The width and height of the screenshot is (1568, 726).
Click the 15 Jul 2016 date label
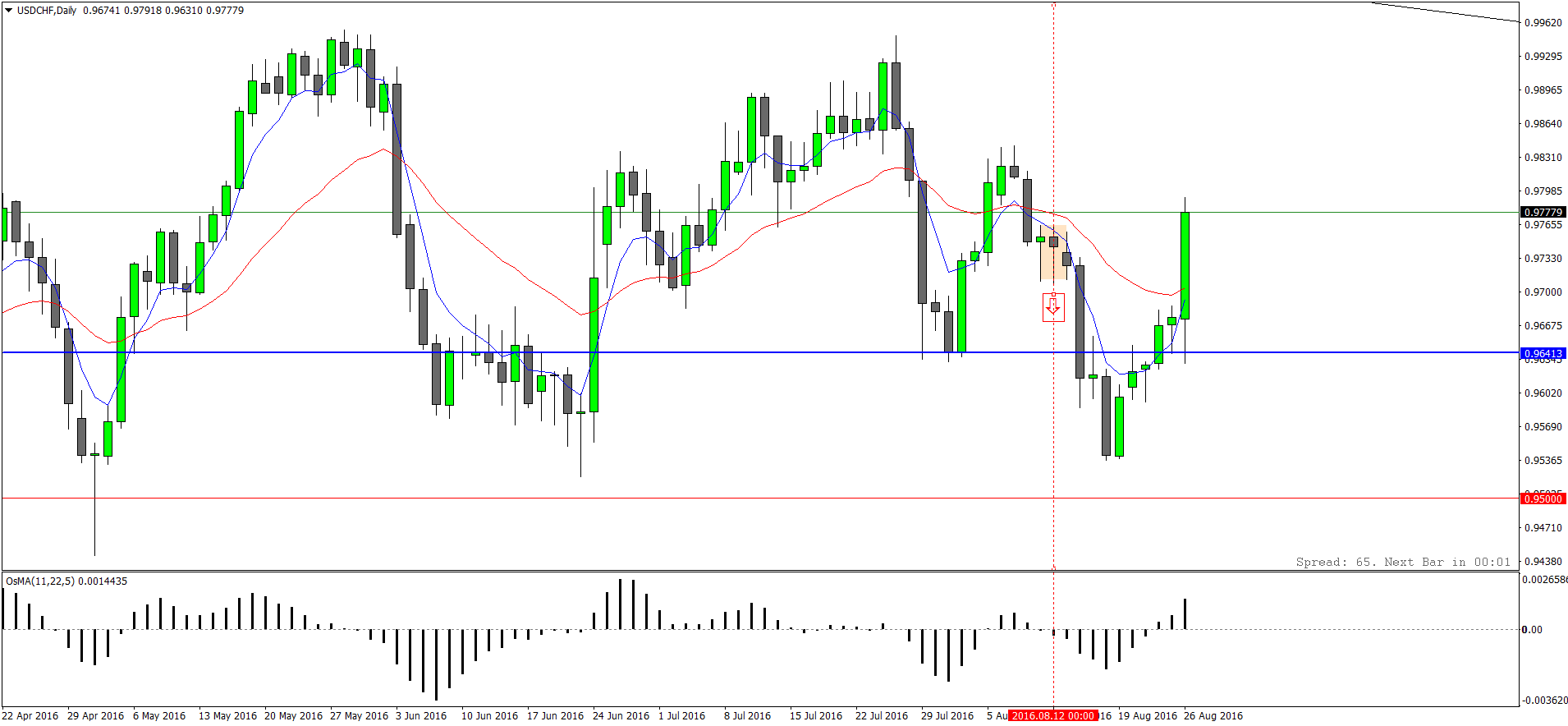[816, 715]
